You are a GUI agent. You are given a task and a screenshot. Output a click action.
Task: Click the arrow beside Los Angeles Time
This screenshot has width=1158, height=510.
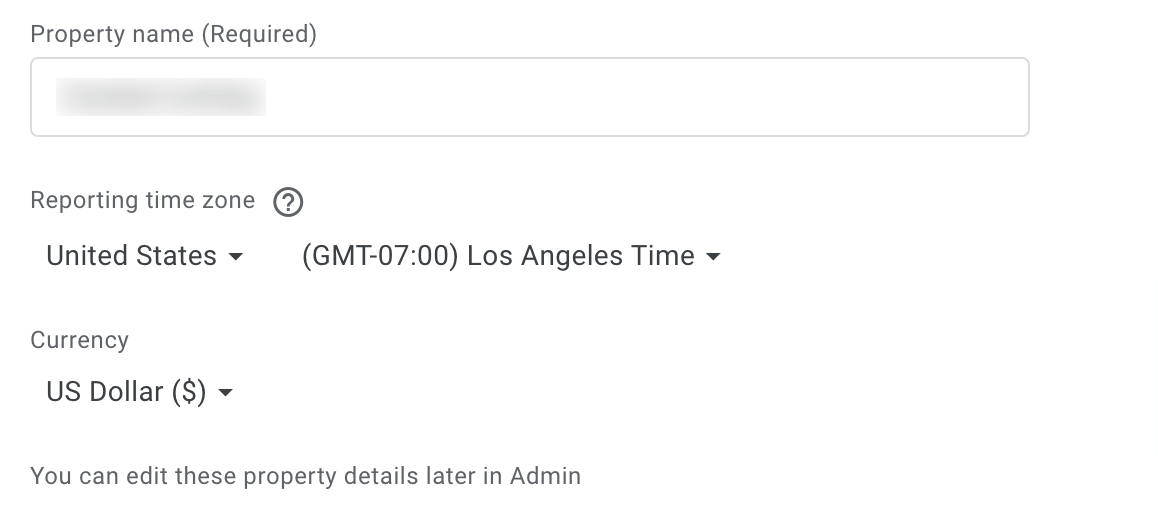[713, 257]
